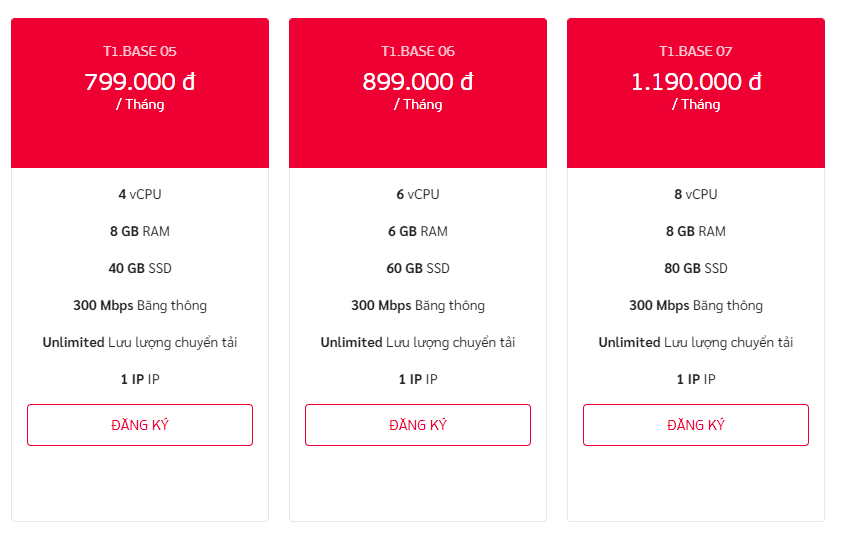The width and height of the screenshot is (862, 537).
Task: Click 1 IP line in T1.BASE 06
Action: coord(418,379)
